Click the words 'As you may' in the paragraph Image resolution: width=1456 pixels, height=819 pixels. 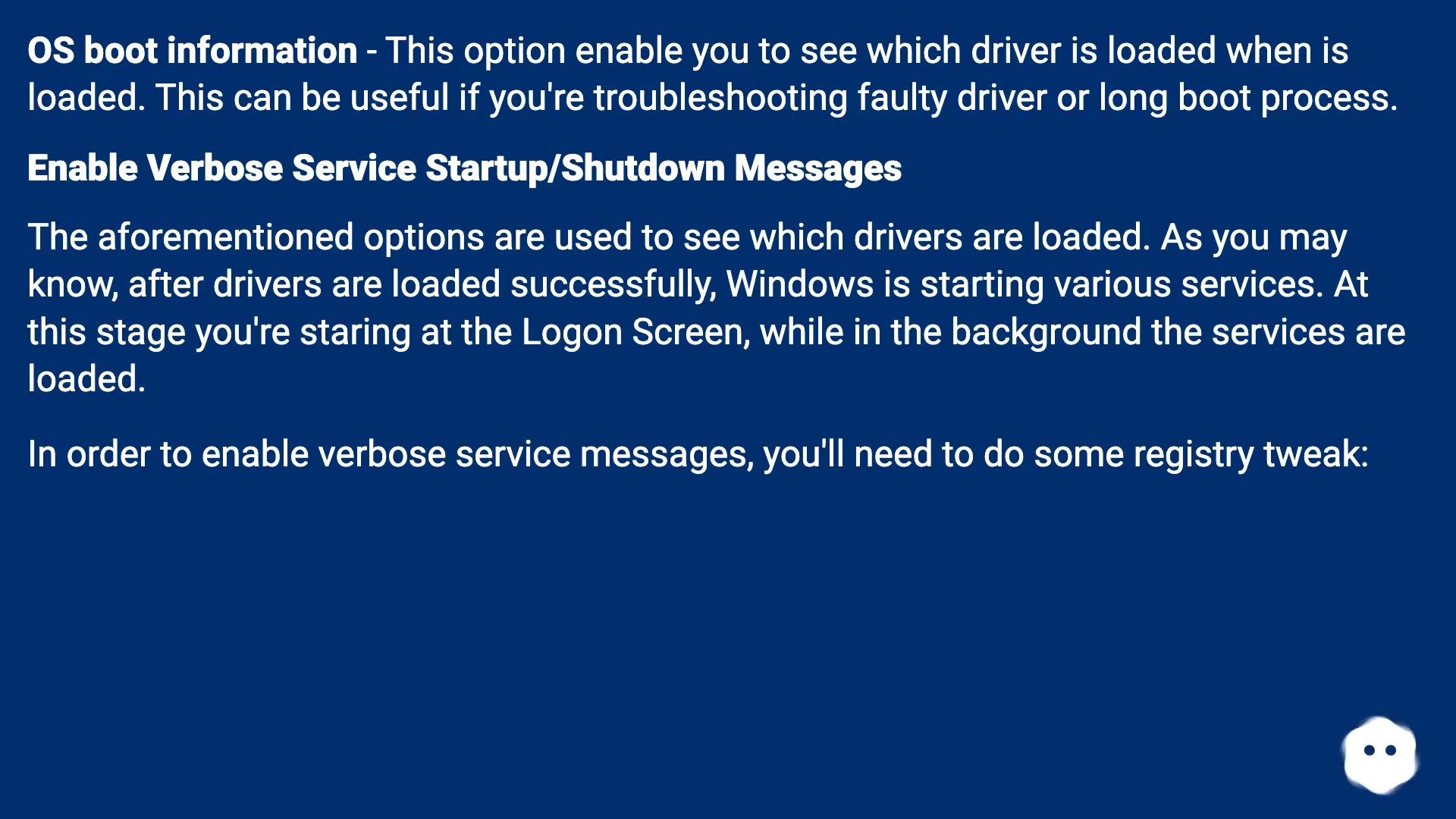1254,237
